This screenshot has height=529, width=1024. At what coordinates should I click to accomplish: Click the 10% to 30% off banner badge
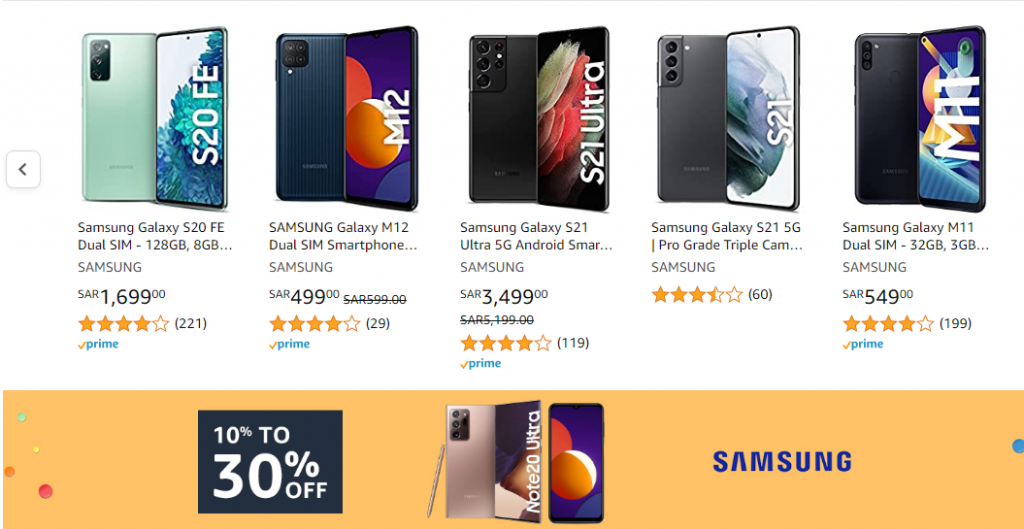(x=270, y=462)
